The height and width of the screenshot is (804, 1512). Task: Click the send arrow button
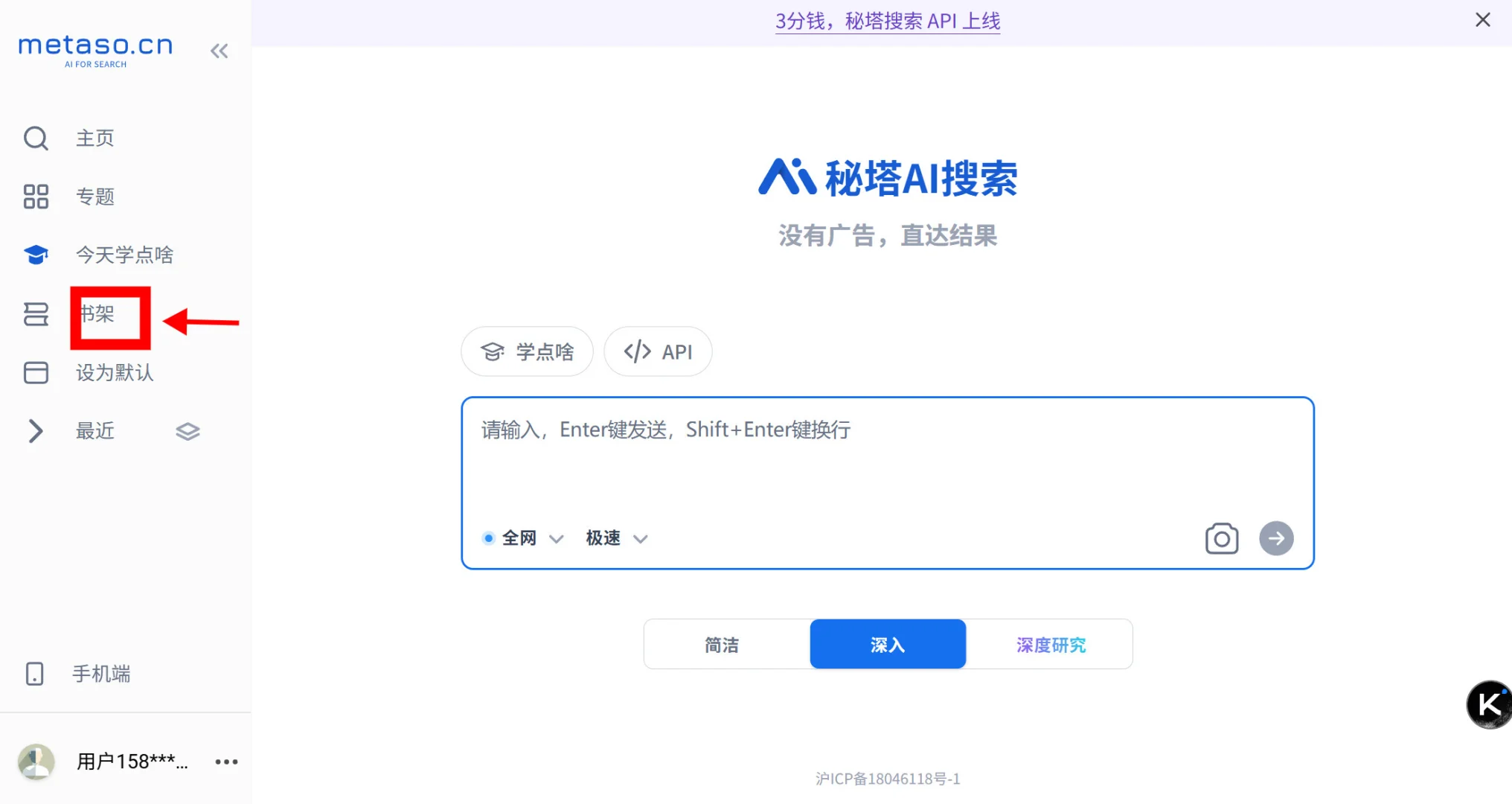click(1276, 538)
